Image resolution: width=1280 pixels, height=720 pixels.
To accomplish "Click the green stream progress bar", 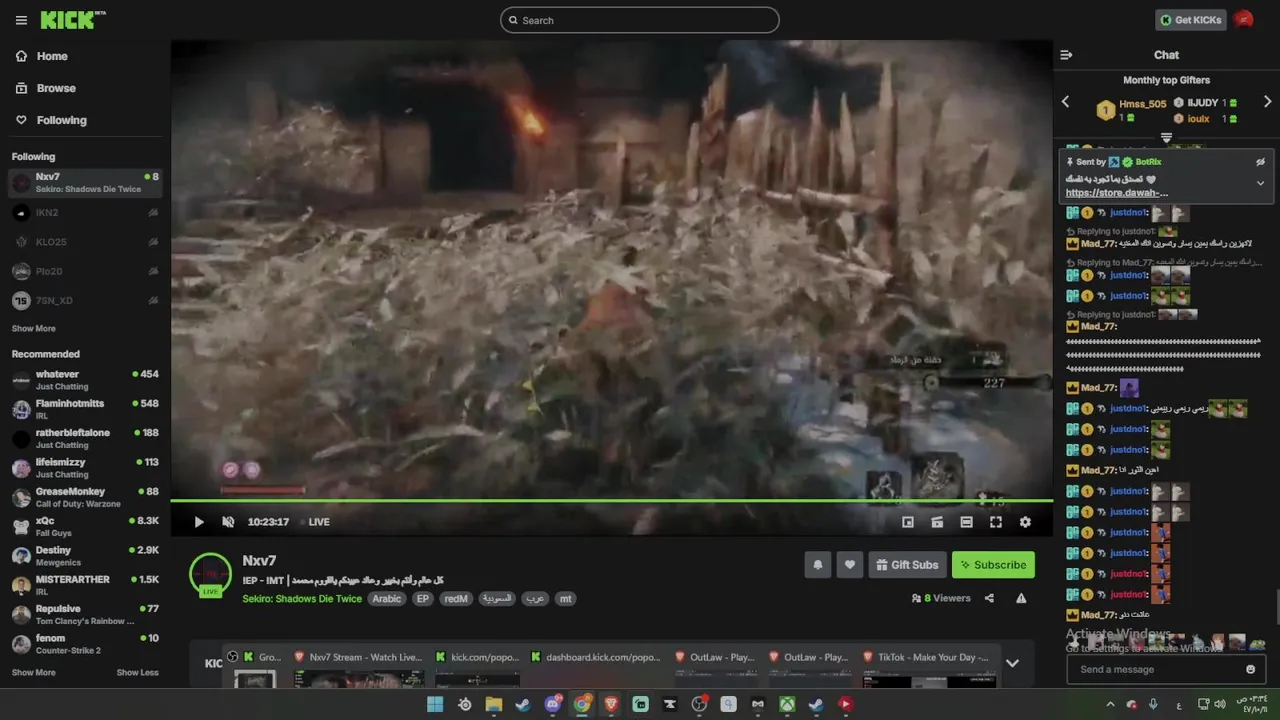I will pos(612,500).
